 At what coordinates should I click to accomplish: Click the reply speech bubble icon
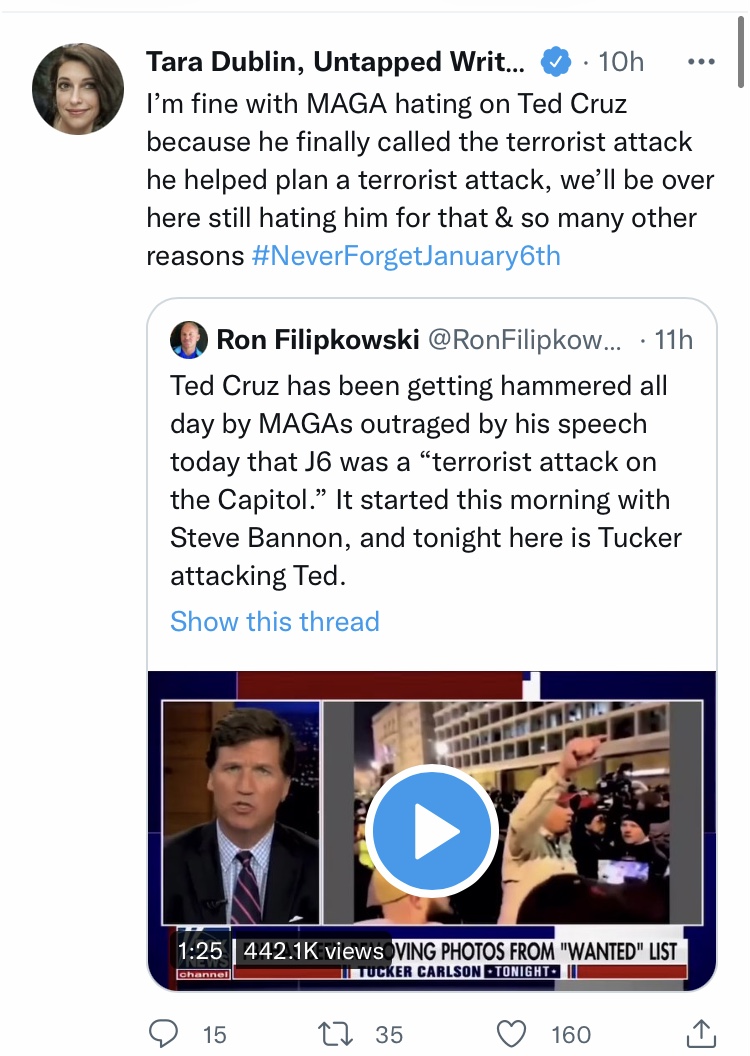163,1034
